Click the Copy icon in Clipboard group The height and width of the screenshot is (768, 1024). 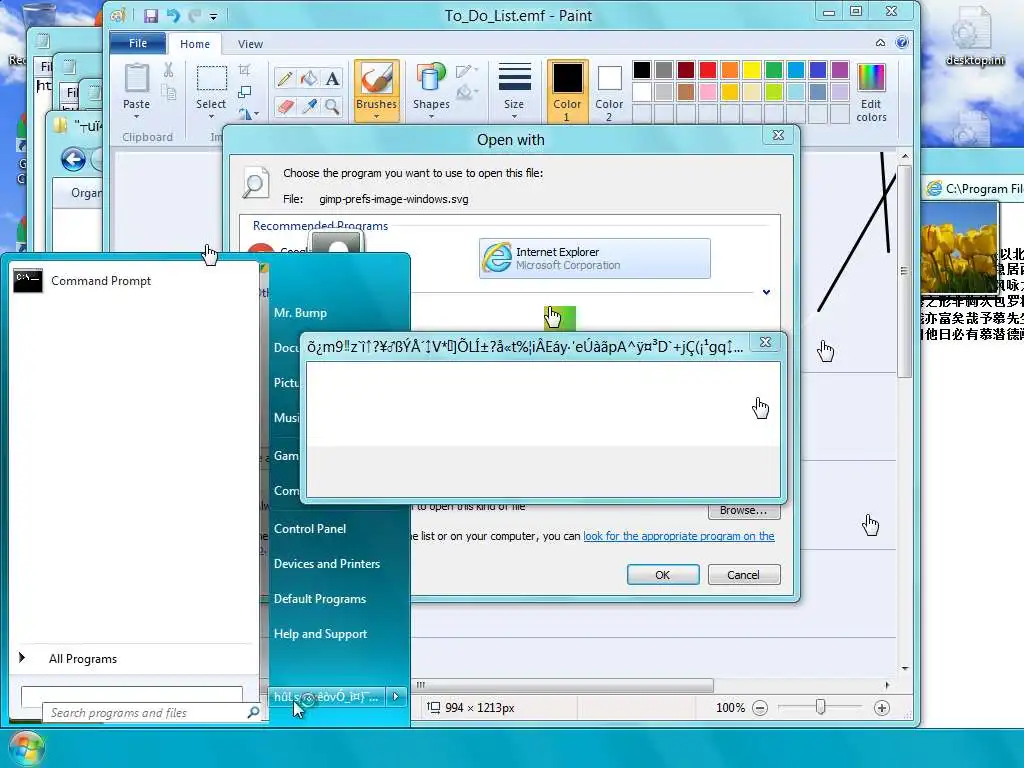pos(168,93)
